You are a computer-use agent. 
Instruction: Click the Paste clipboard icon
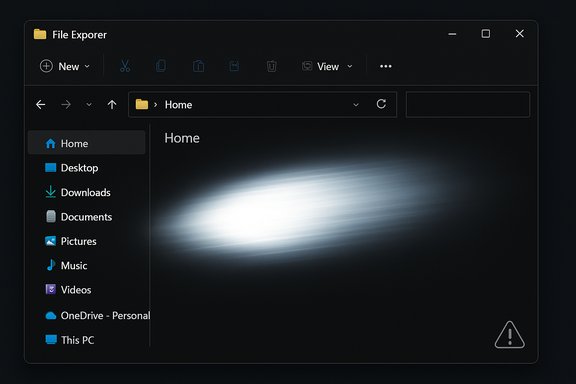[x=198, y=66]
